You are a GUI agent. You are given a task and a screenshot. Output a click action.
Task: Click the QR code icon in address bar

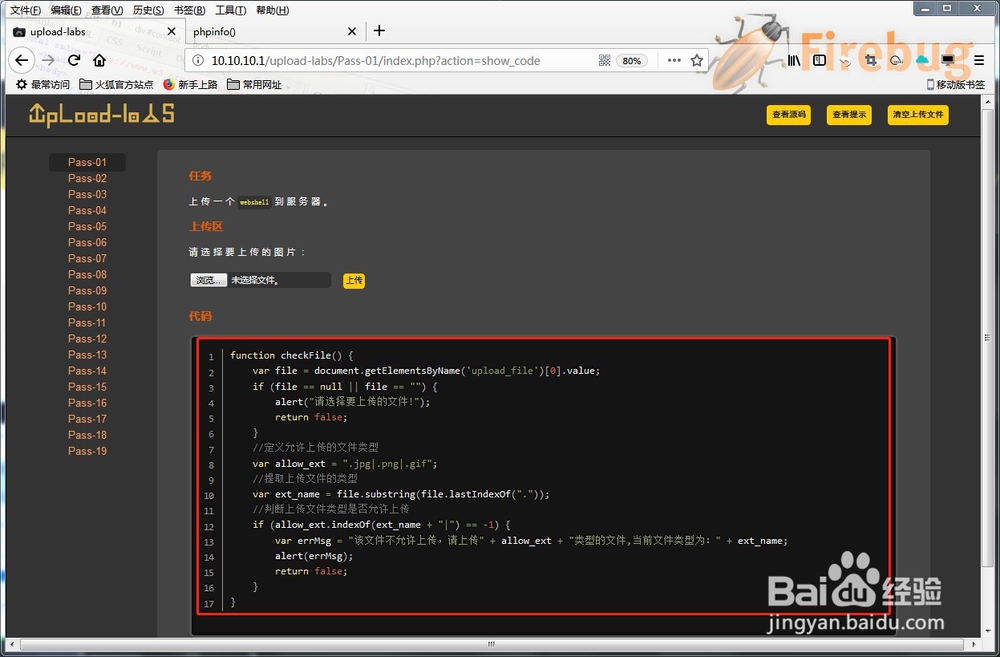tap(605, 61)
